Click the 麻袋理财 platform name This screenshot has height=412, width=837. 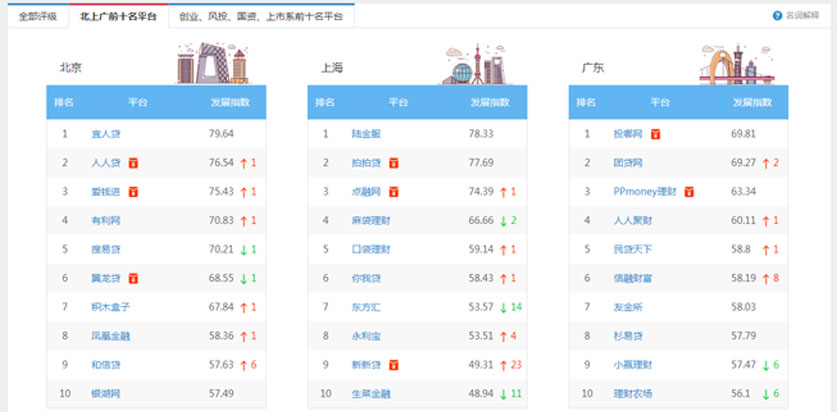(372, 220)
